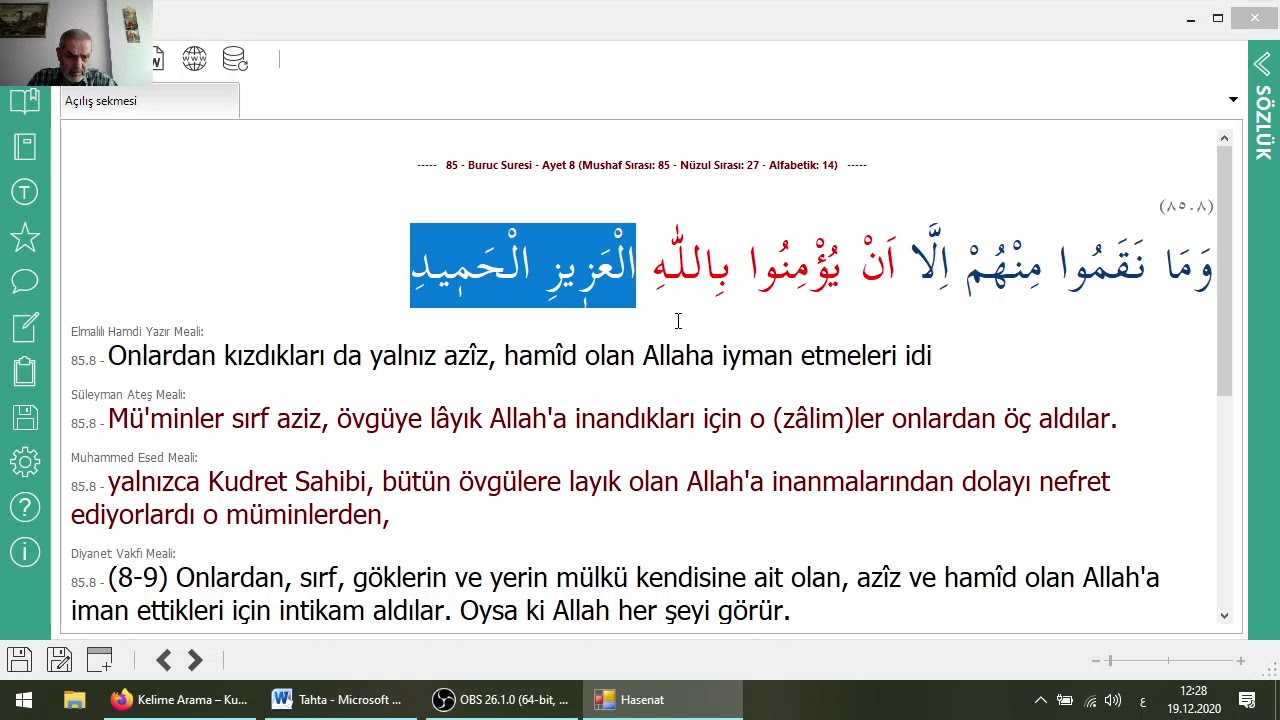Screen dimensions: 1280x720
Task: Click the Buruc Suresi Ayet 8 header
Action: tap(642, 165)
